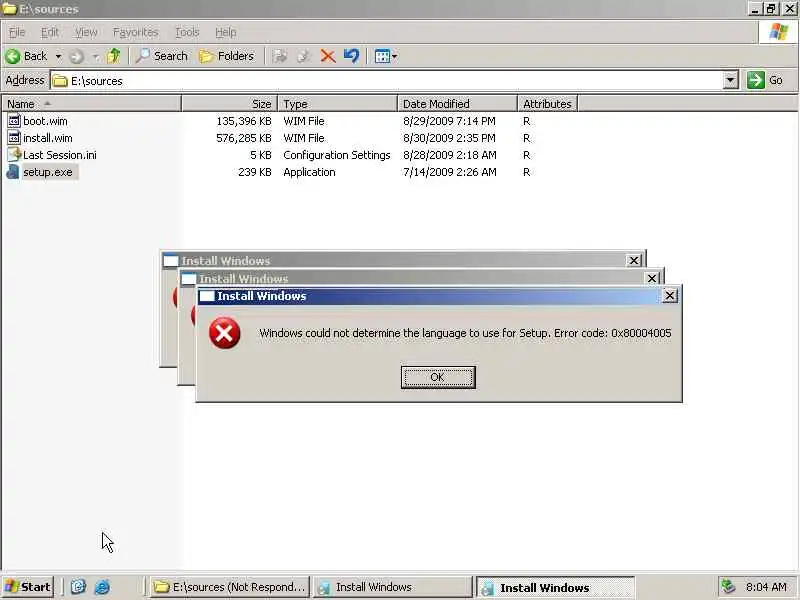Screen dimensions: 800x600
Task: Click the Go button
Action: tap(766, 80)
